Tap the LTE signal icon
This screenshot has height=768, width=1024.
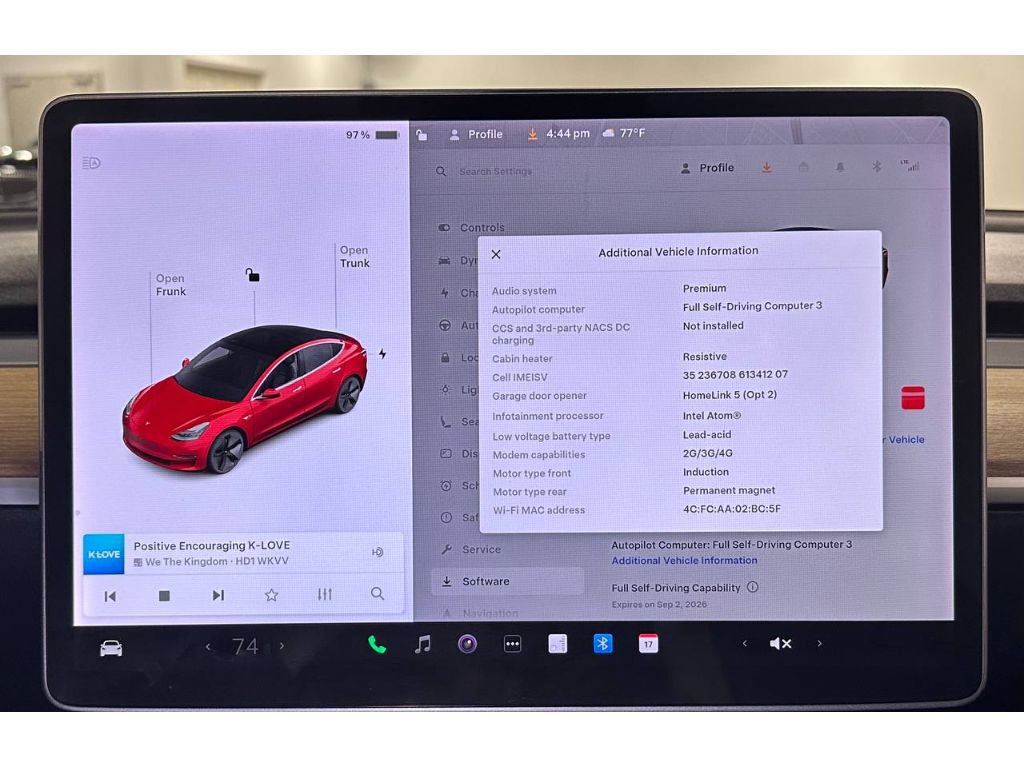pyautogui.click(x=910, y=166)
